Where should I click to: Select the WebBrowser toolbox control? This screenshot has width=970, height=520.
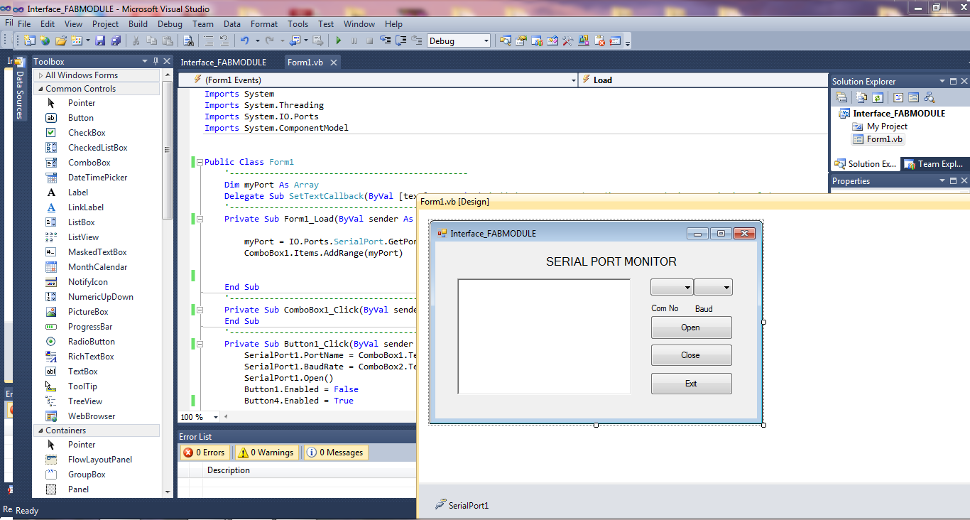pyautogui.click(x=92, y=416)
